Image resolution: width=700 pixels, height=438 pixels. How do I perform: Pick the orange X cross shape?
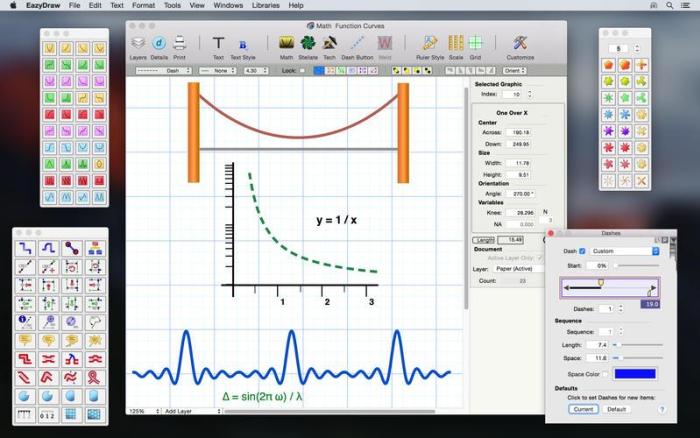(642, 181)
